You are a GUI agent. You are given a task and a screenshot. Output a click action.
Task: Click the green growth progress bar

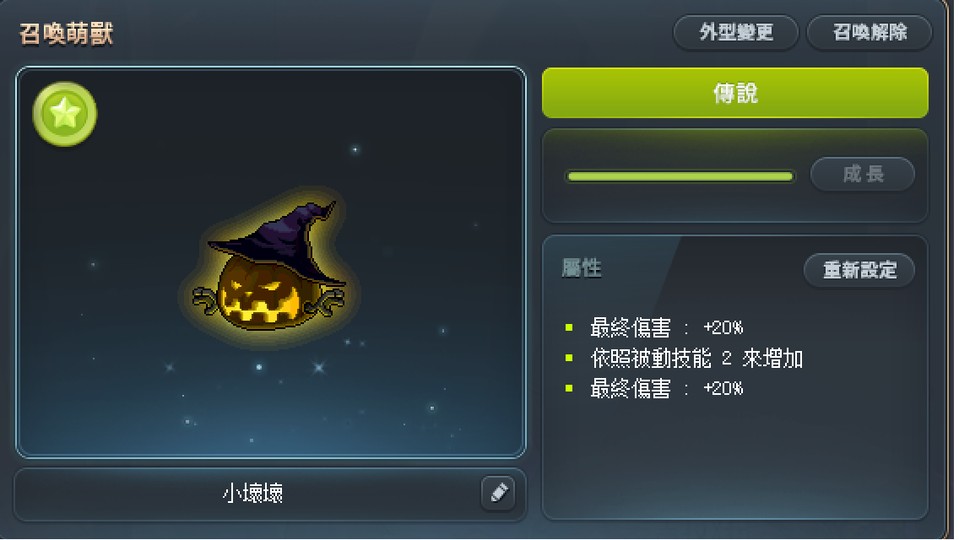tap(680, 177)
